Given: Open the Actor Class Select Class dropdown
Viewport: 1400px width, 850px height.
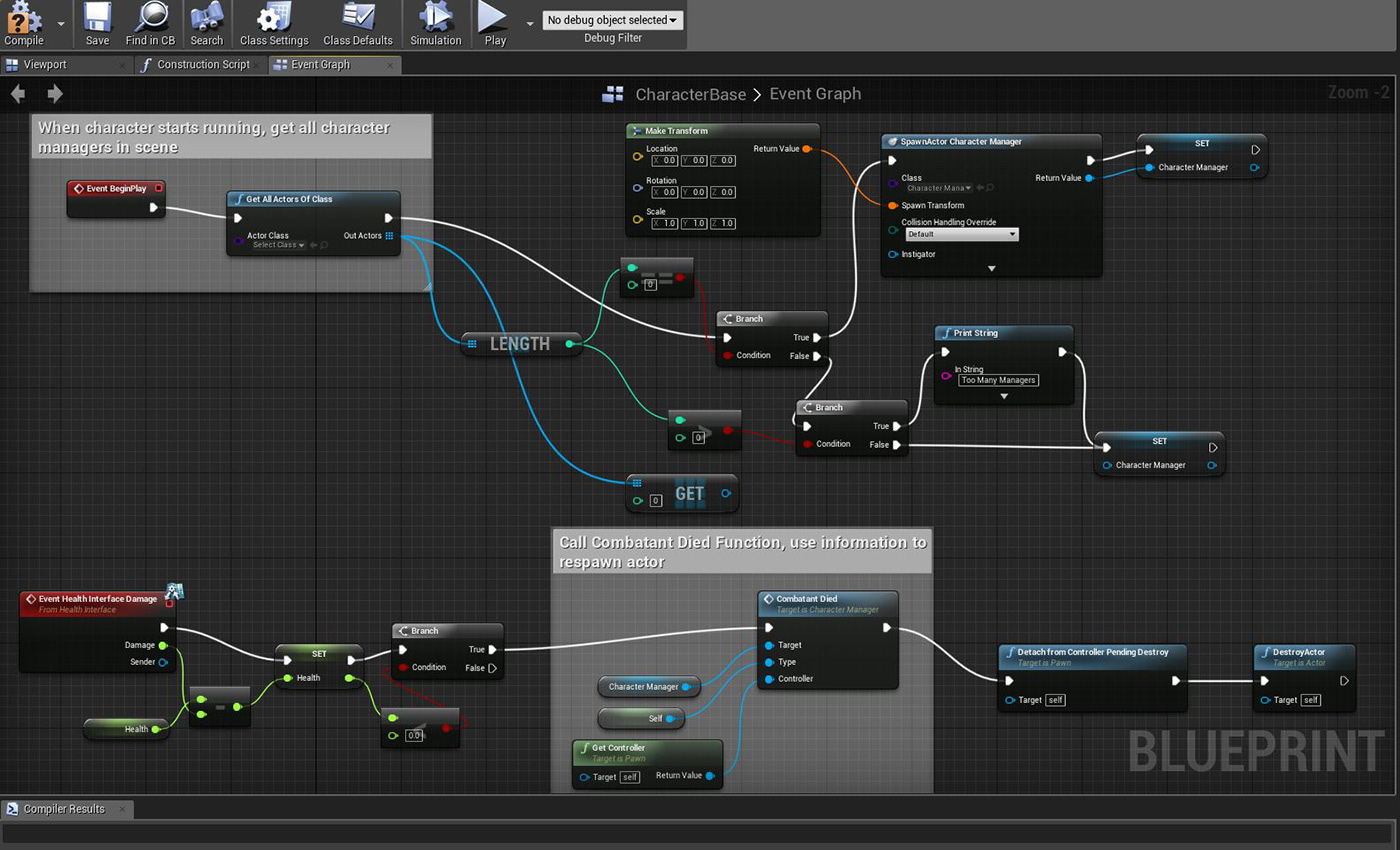Looking at the screenshot, I should click(x=279, y=245).
